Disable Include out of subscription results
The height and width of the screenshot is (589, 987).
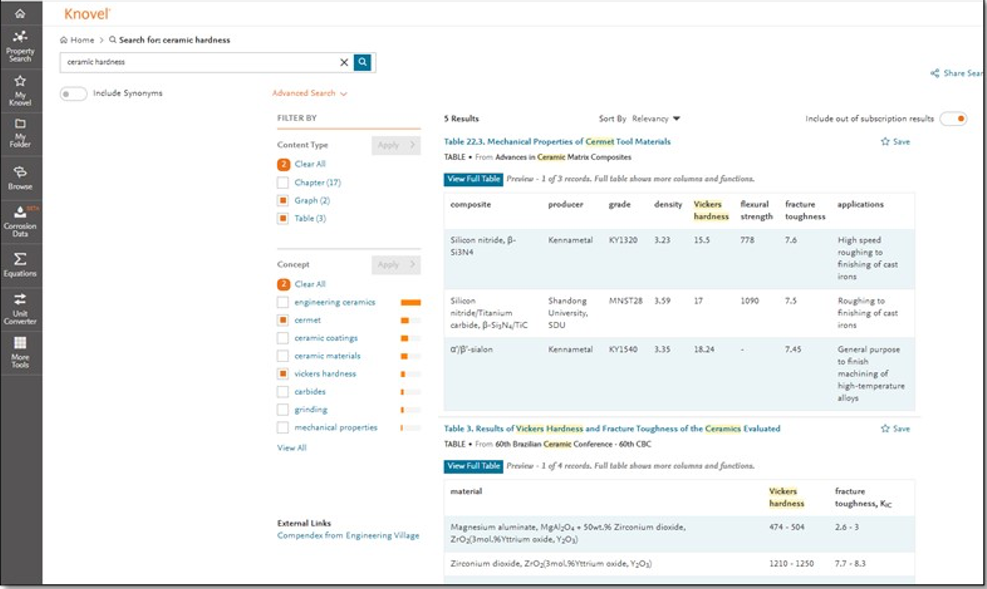pos(953,119)
